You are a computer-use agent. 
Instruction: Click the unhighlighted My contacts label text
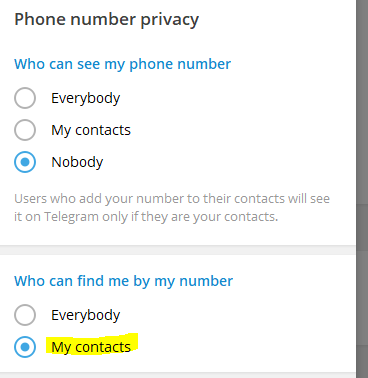click(x=91, y=130)
